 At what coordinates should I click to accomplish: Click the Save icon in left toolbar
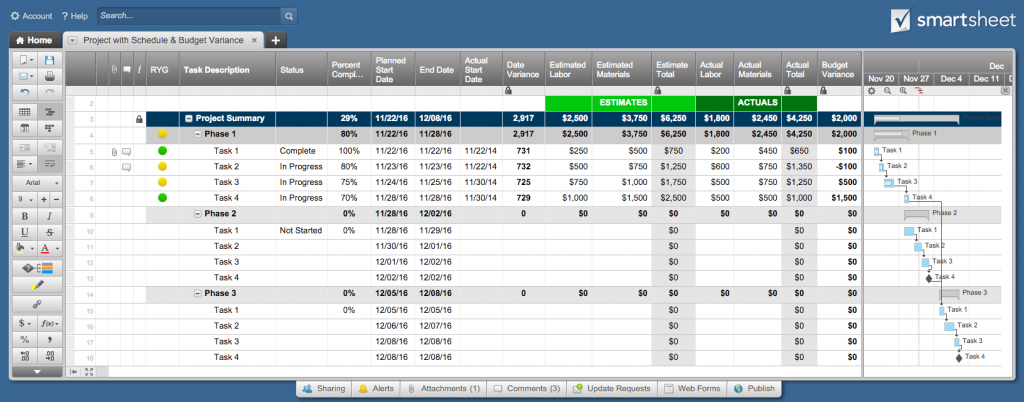(x=49, y=60)
